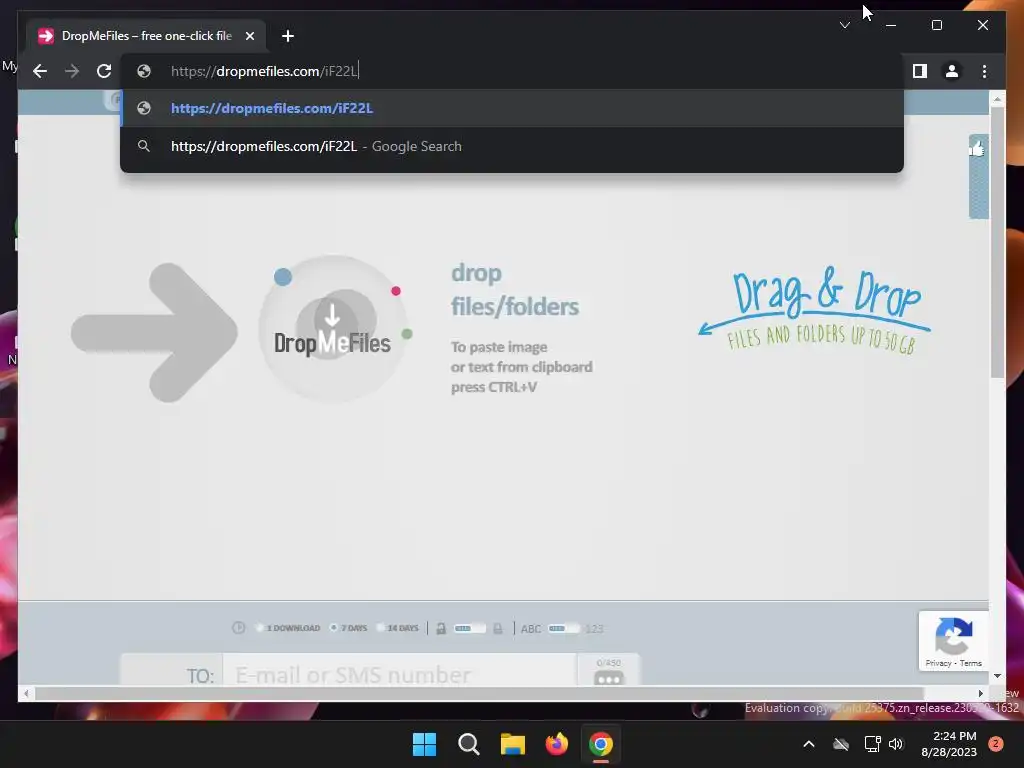
Task: Select the 7 DAYS storage option
Action: 348,628
